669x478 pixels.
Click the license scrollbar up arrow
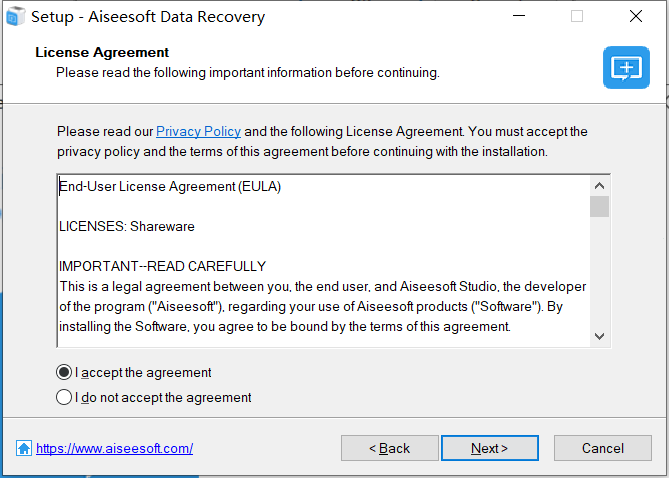(x=599, y=186)
